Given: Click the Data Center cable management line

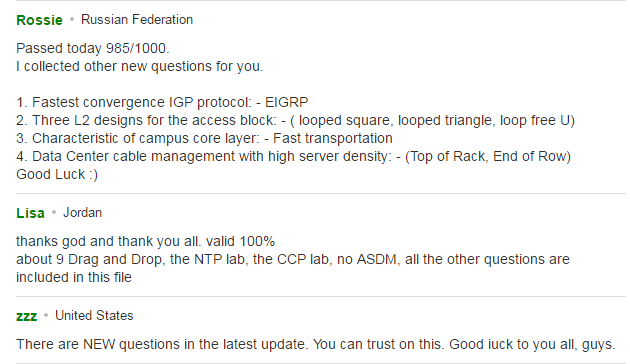Looking at the screenshot, I should click(x=294, y=156).
